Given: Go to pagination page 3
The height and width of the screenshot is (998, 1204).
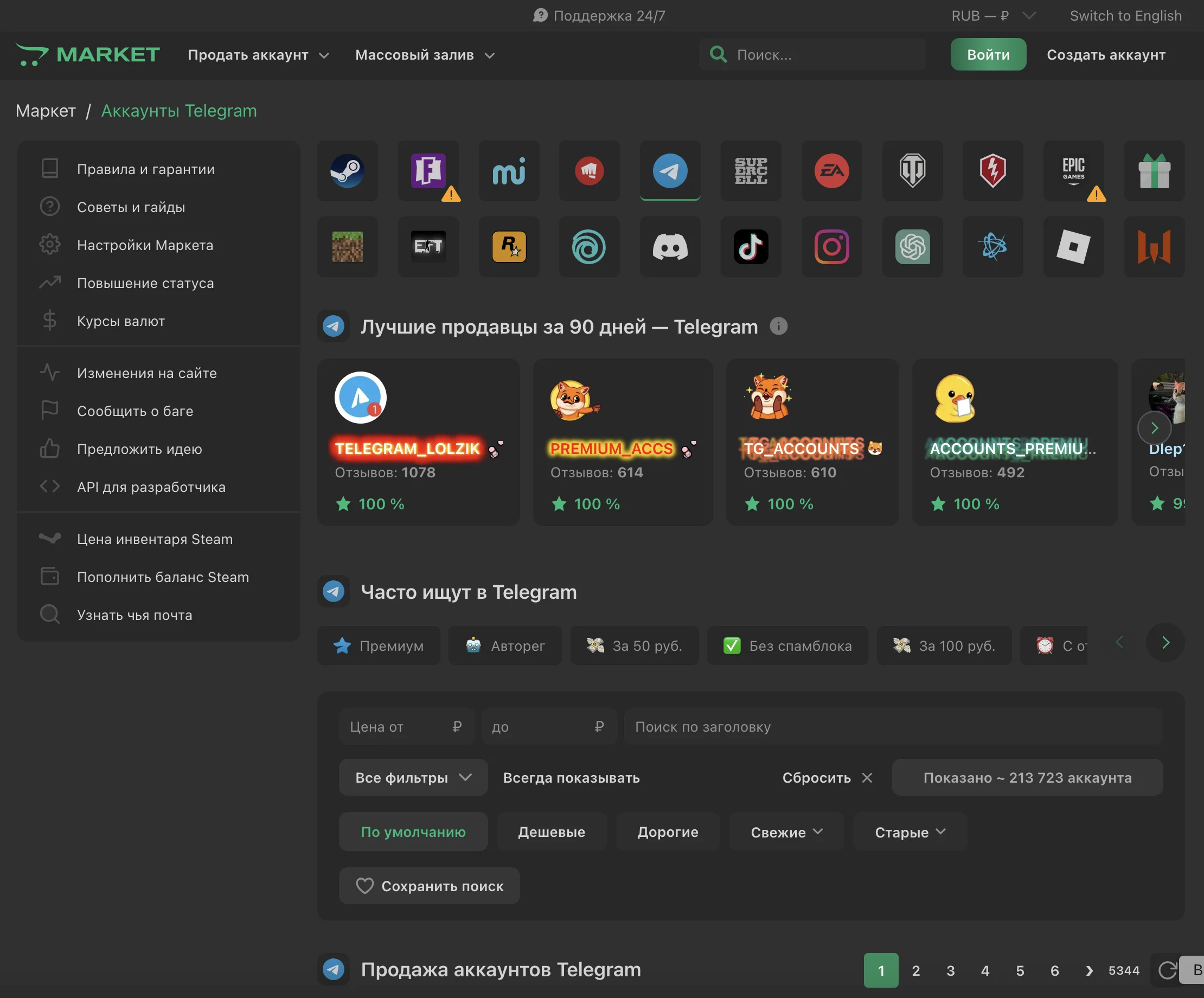Looking at the screenshot, I should (x=951, y=970).
